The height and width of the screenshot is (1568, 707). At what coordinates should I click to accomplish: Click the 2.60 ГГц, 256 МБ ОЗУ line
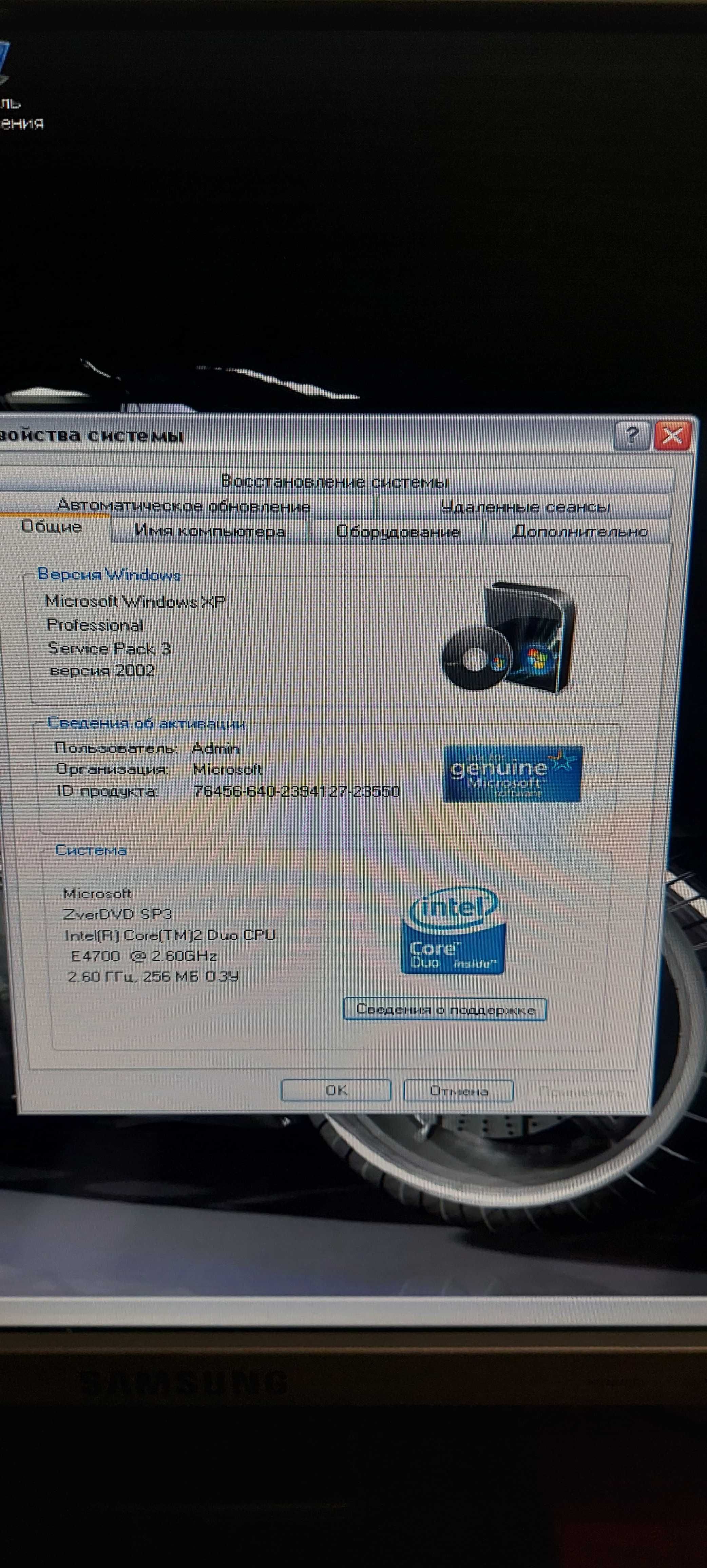click(153, 976)
